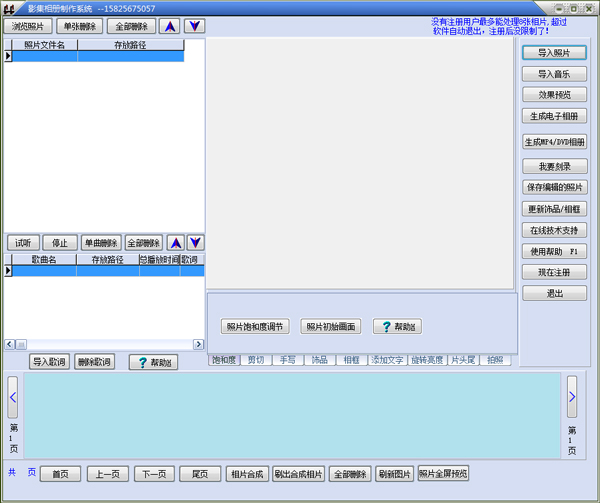This screenshot has width=600, height=503.
Task: Click 总播放时间 column header
Action: click(x=160, y=260)
